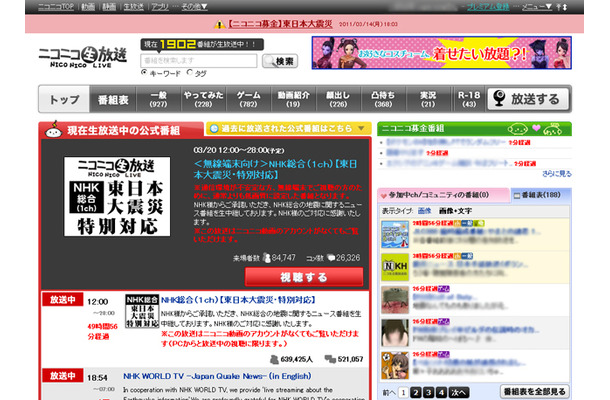Image resolution: width=610 pixels, height=400 pixels.
Task: Click the Nico Nico Live logo
Action: pyautogui.click(x=83, y=57)
